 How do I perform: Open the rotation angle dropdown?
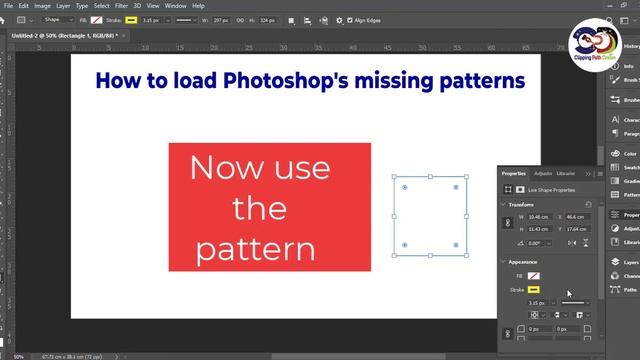coord(549,243)
